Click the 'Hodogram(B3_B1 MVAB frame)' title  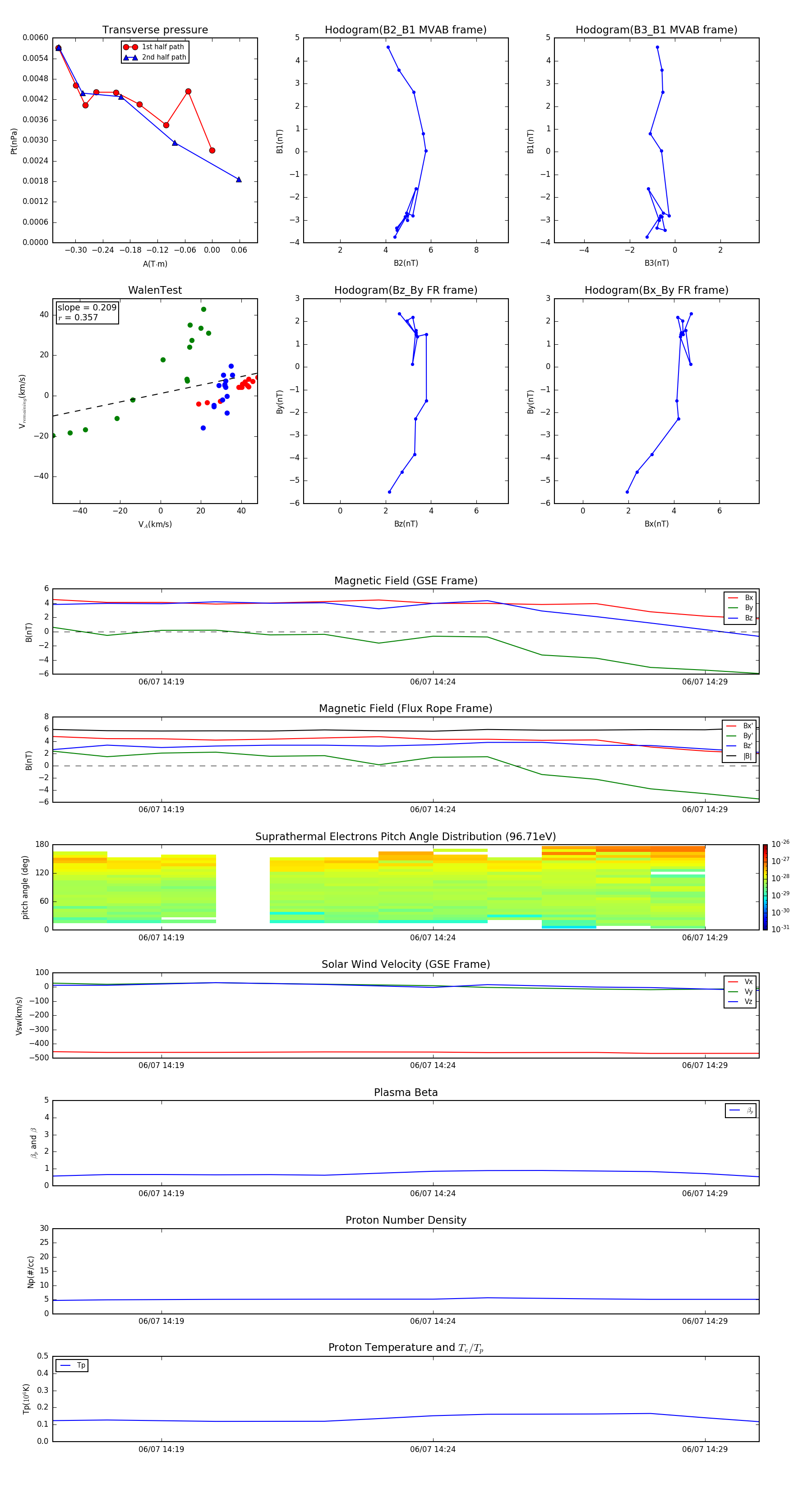(656, 30)
